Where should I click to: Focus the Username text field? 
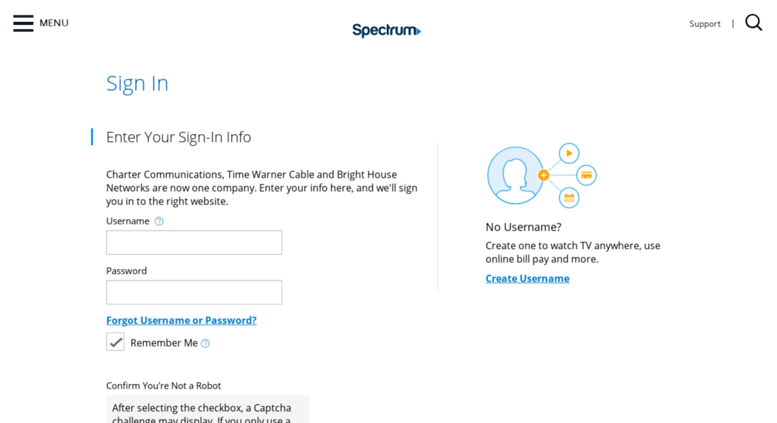pos(194,243)
